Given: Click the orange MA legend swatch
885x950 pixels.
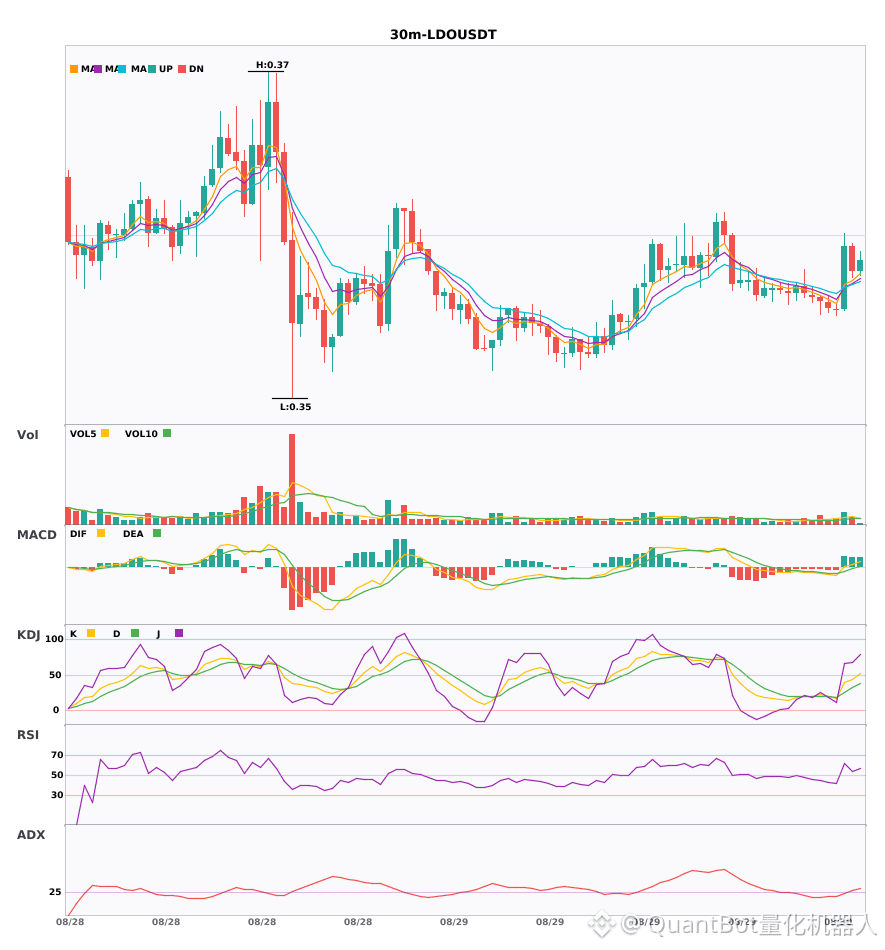Looking at the screenshot, I should point(74,69).
